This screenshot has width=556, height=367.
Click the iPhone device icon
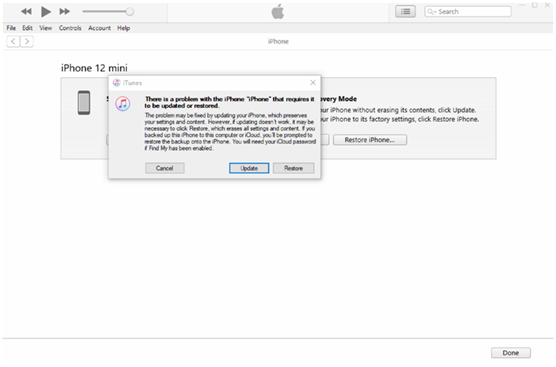84,103
